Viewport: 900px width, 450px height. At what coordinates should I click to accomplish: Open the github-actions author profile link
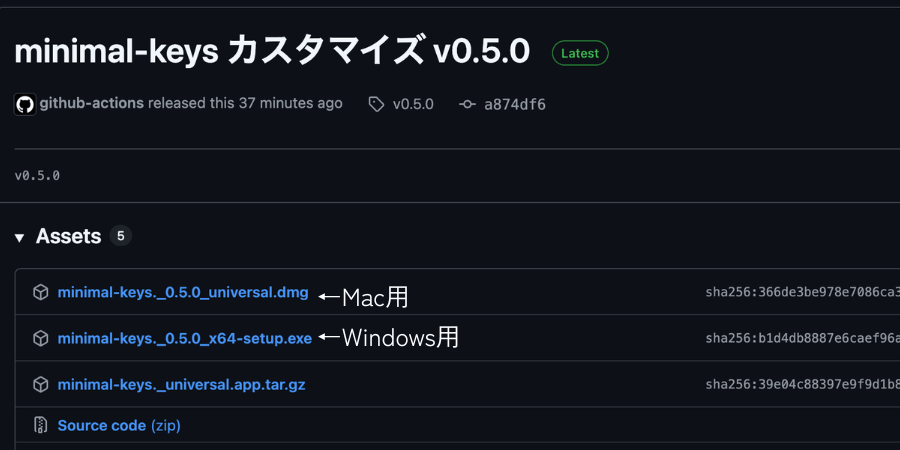(x=91, y=103)
